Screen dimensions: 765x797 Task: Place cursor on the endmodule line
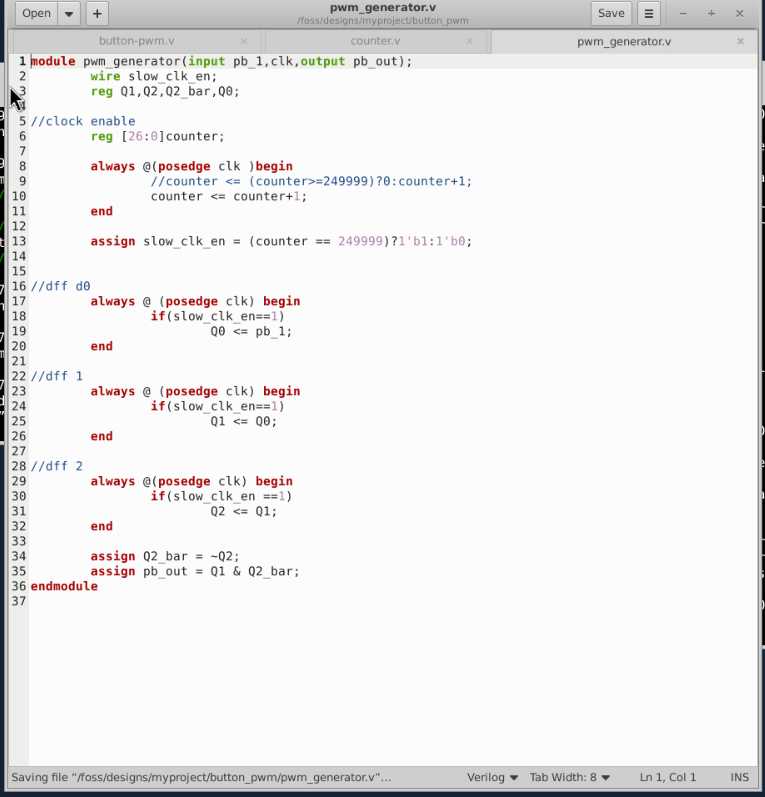click(x=64, y=586)
